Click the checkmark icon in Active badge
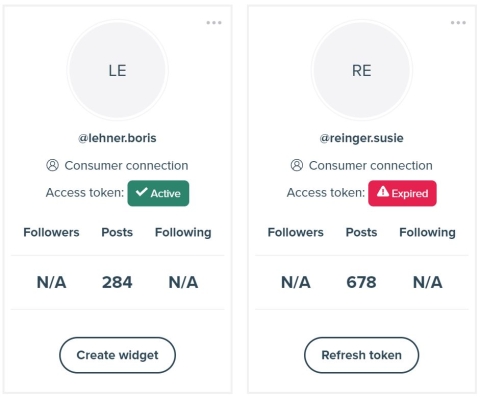 [142, 192]
